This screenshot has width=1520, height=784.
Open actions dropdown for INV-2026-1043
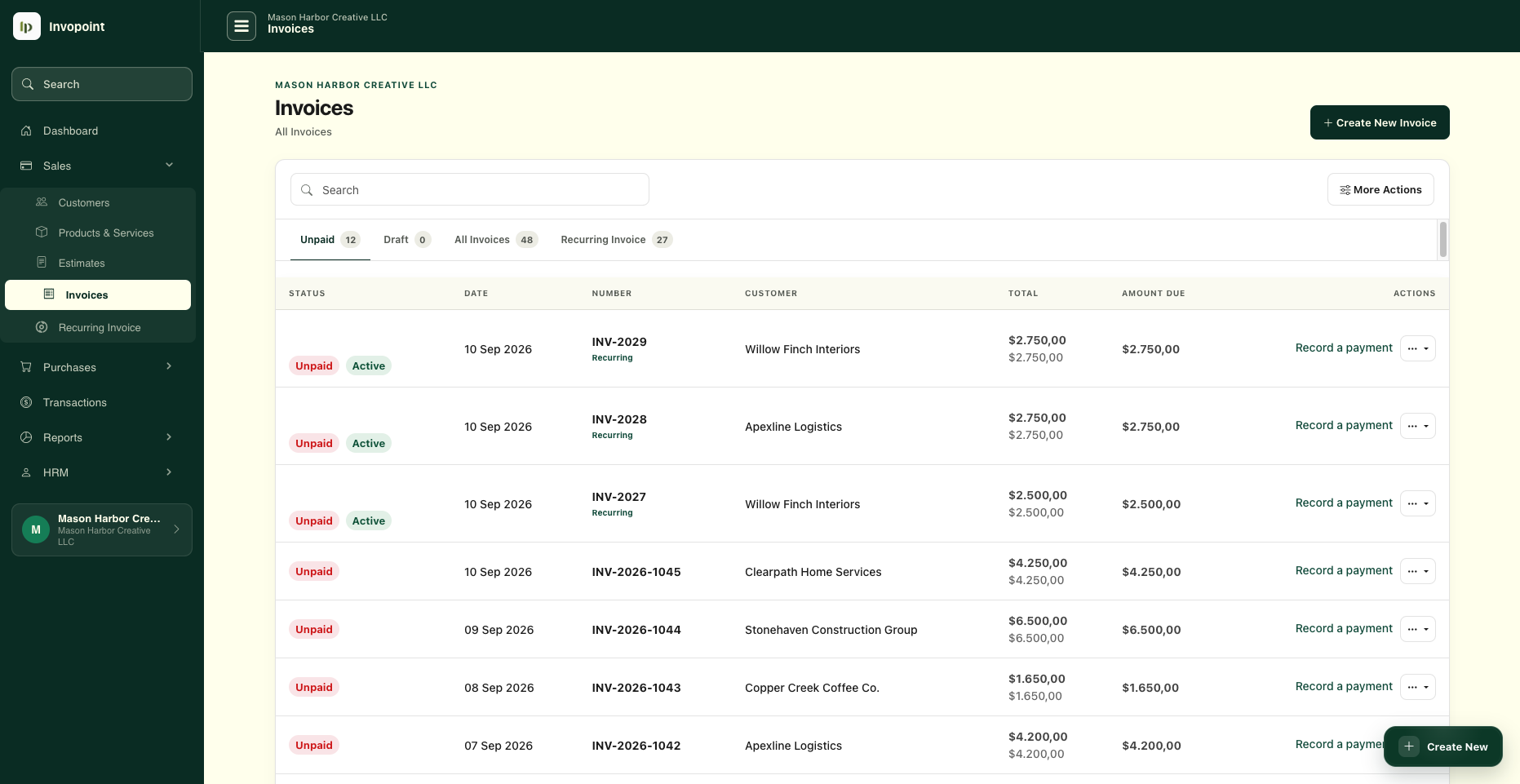1418,687
